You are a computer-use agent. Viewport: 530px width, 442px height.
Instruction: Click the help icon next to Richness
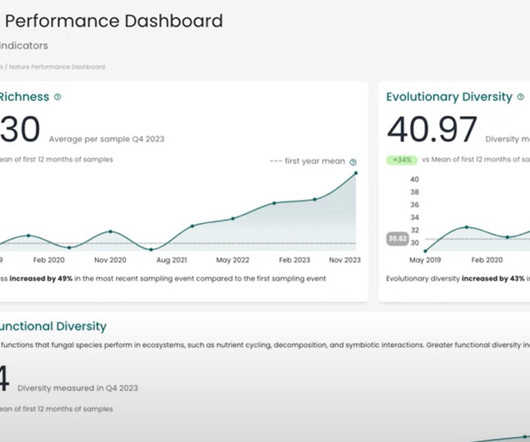pyautogui.click(x=58, y=97)
